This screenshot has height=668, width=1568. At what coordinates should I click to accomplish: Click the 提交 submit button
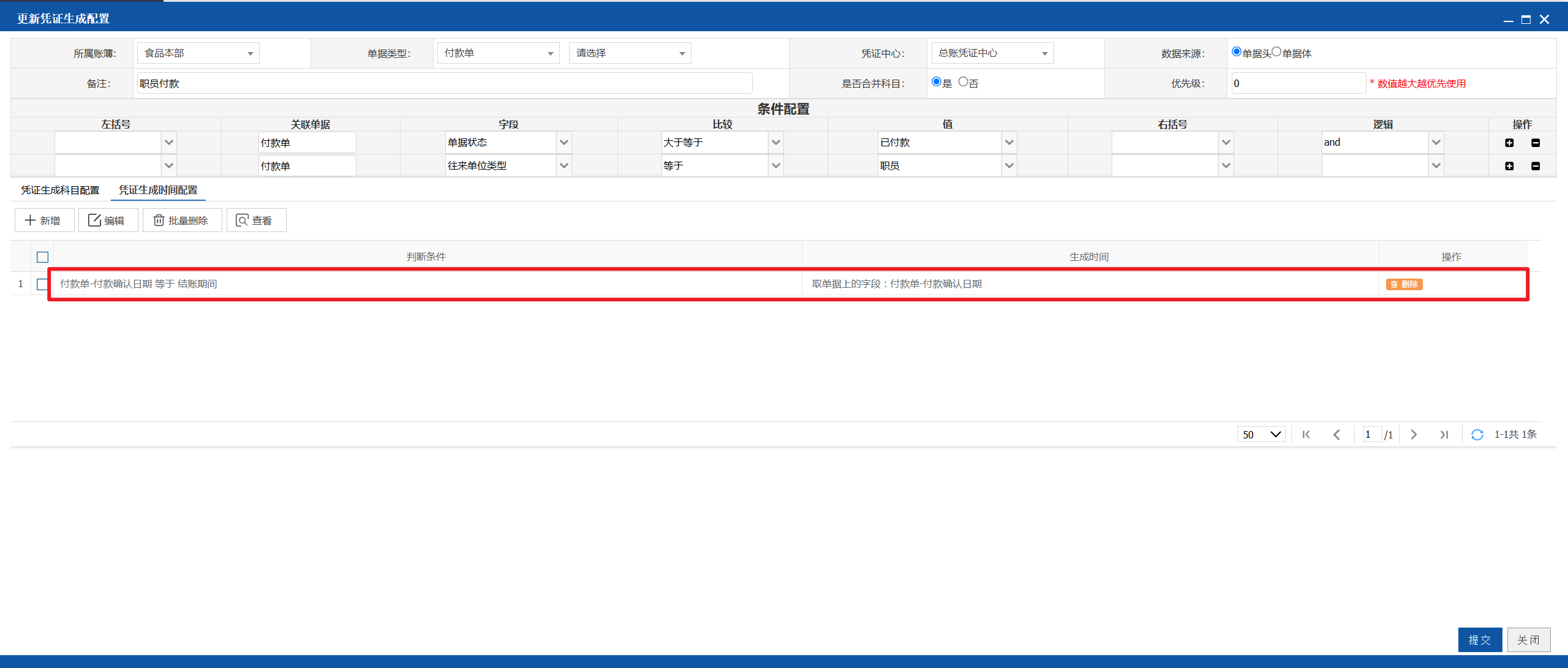[1480, 640]
